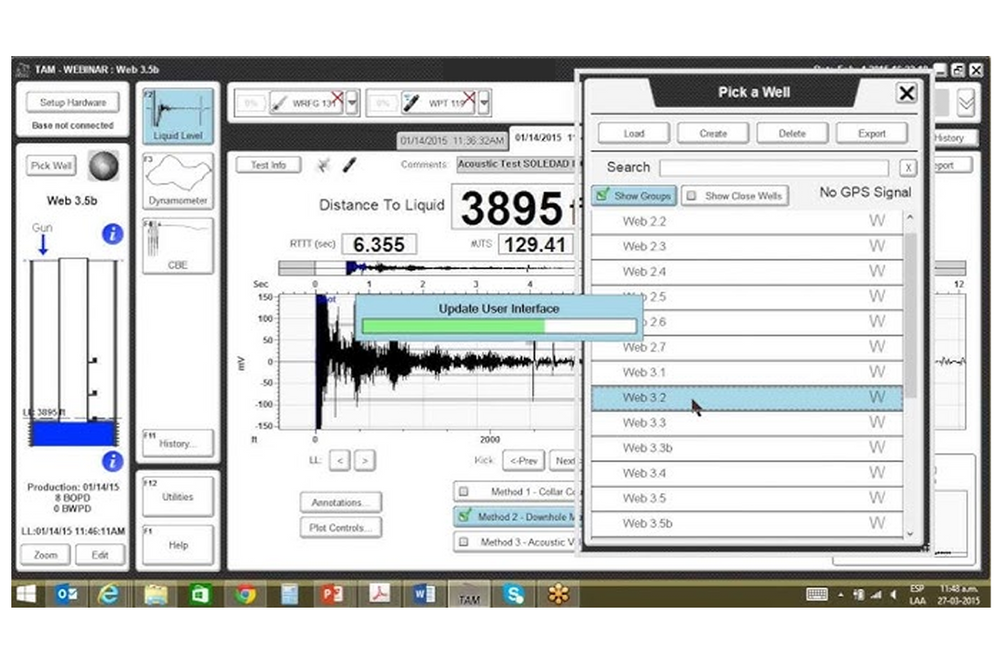Uncheck the Show Groups checkbox
1000x667 pixels.
tap(603, 196)
